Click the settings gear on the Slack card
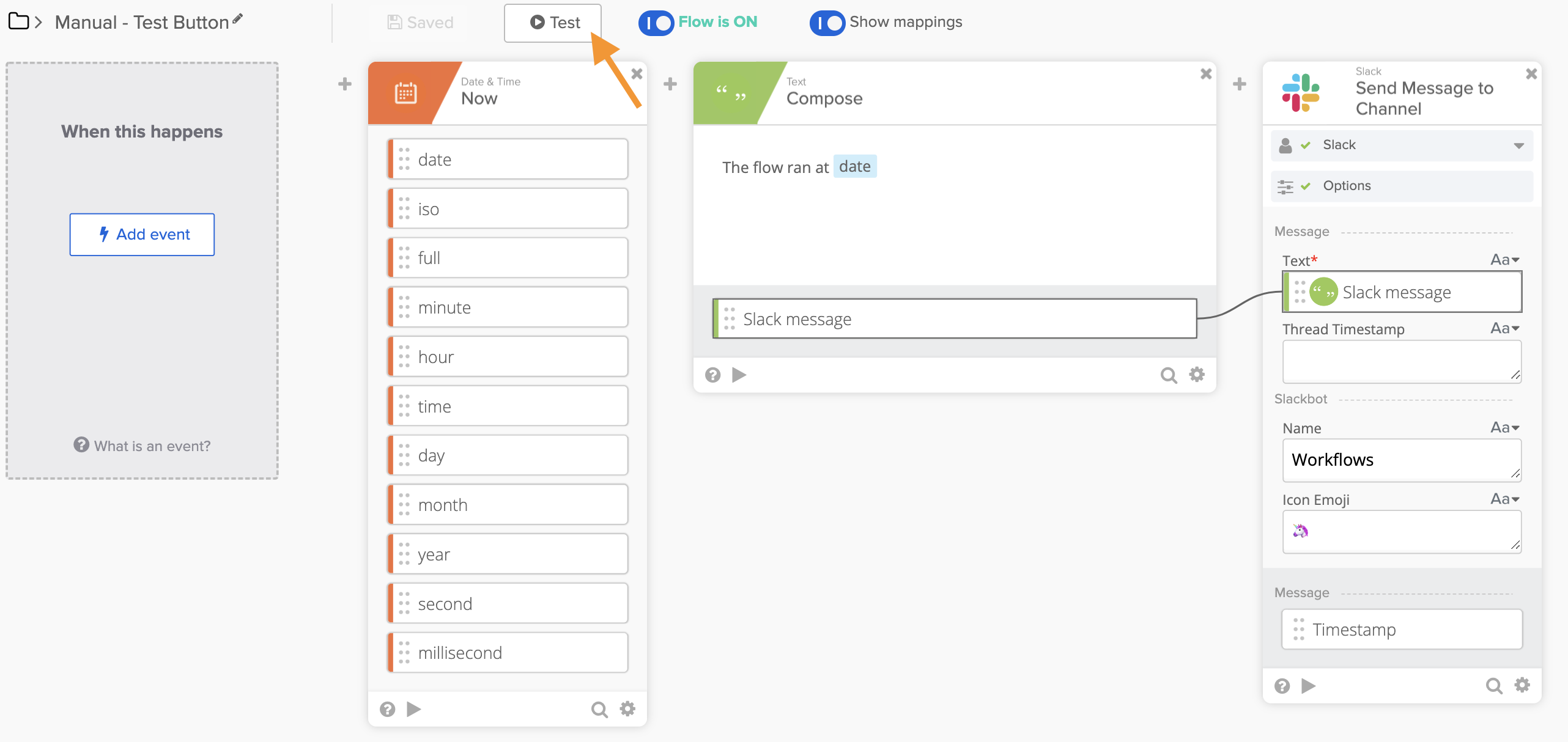Screen dimensions: 1568x742 tap(1522, 685)
